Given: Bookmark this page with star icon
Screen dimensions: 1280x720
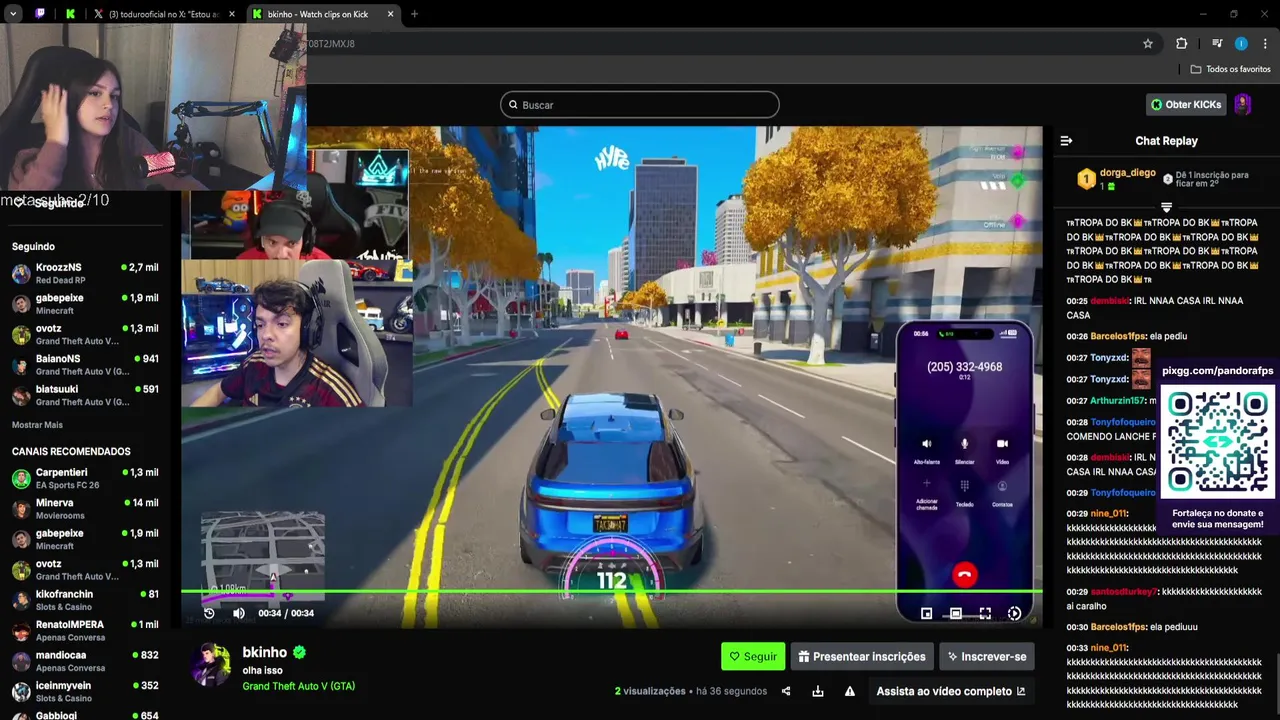Looking at the screenshot, I should (1148, 43).
